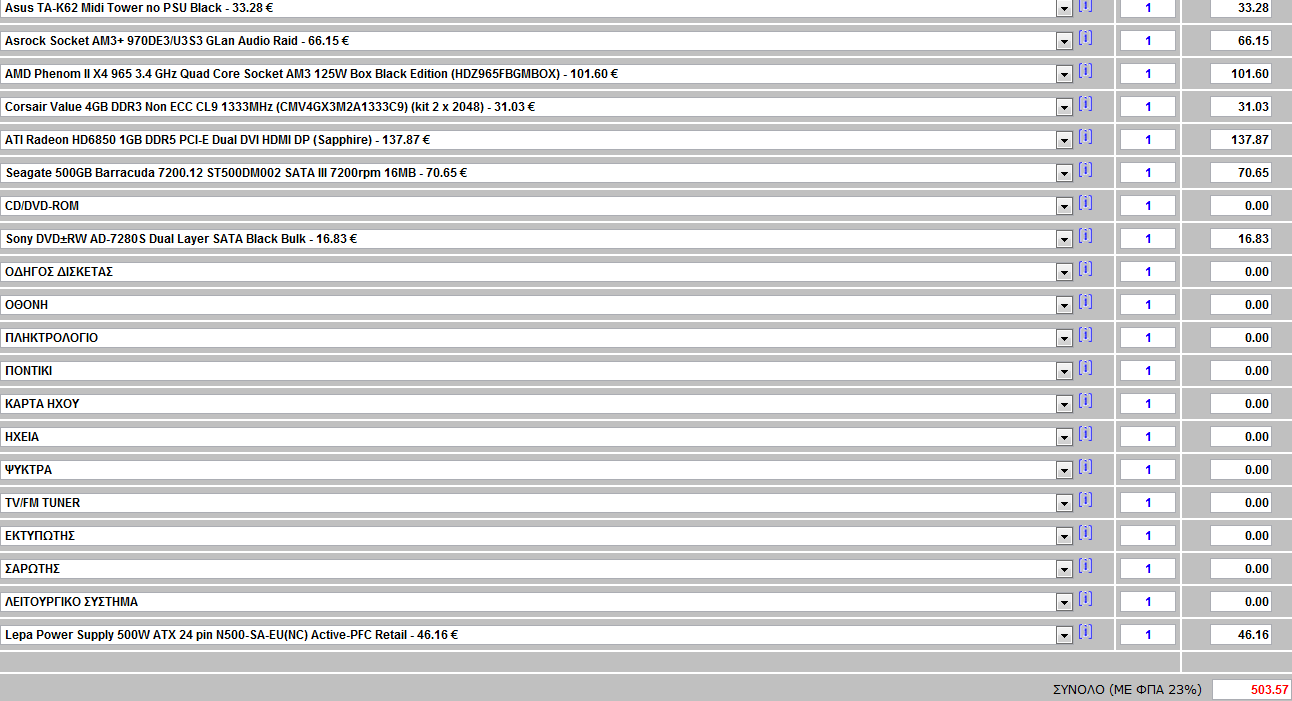
Task: Select the 16.83 price field
Action: click(1241, 239)
